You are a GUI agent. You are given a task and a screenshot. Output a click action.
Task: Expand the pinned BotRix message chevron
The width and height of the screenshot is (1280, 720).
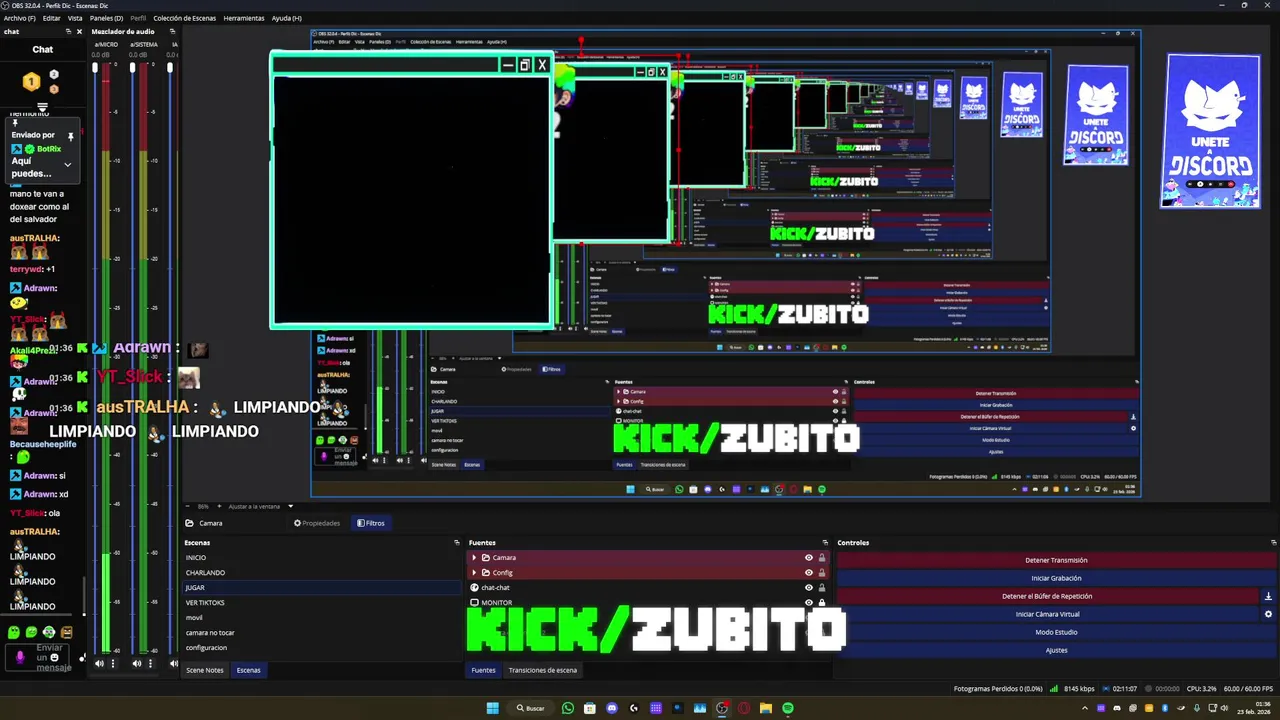(68, 165)
